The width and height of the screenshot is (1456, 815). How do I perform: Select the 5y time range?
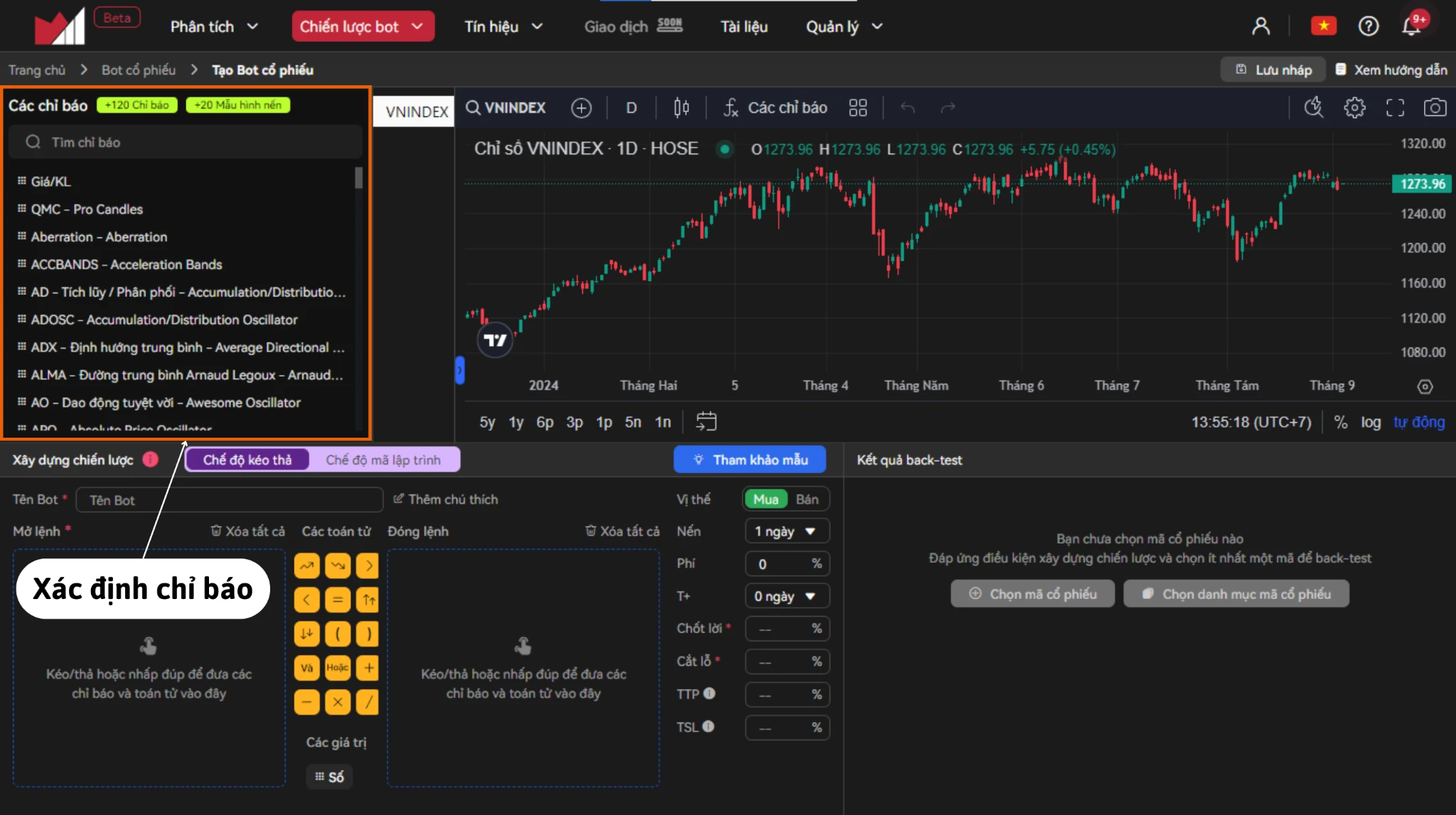487,422
